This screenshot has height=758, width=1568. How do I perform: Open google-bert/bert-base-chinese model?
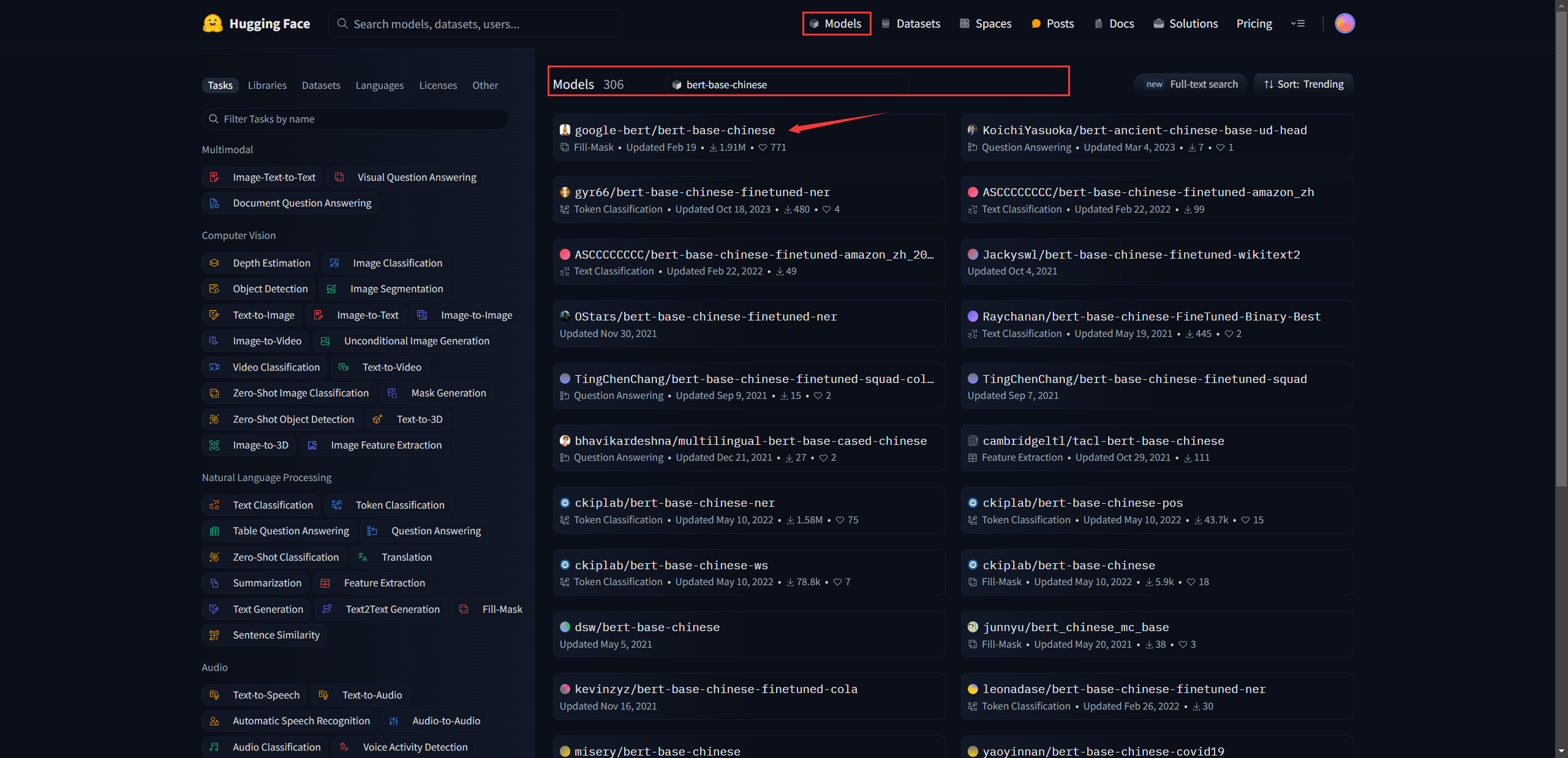click(748, 137)
